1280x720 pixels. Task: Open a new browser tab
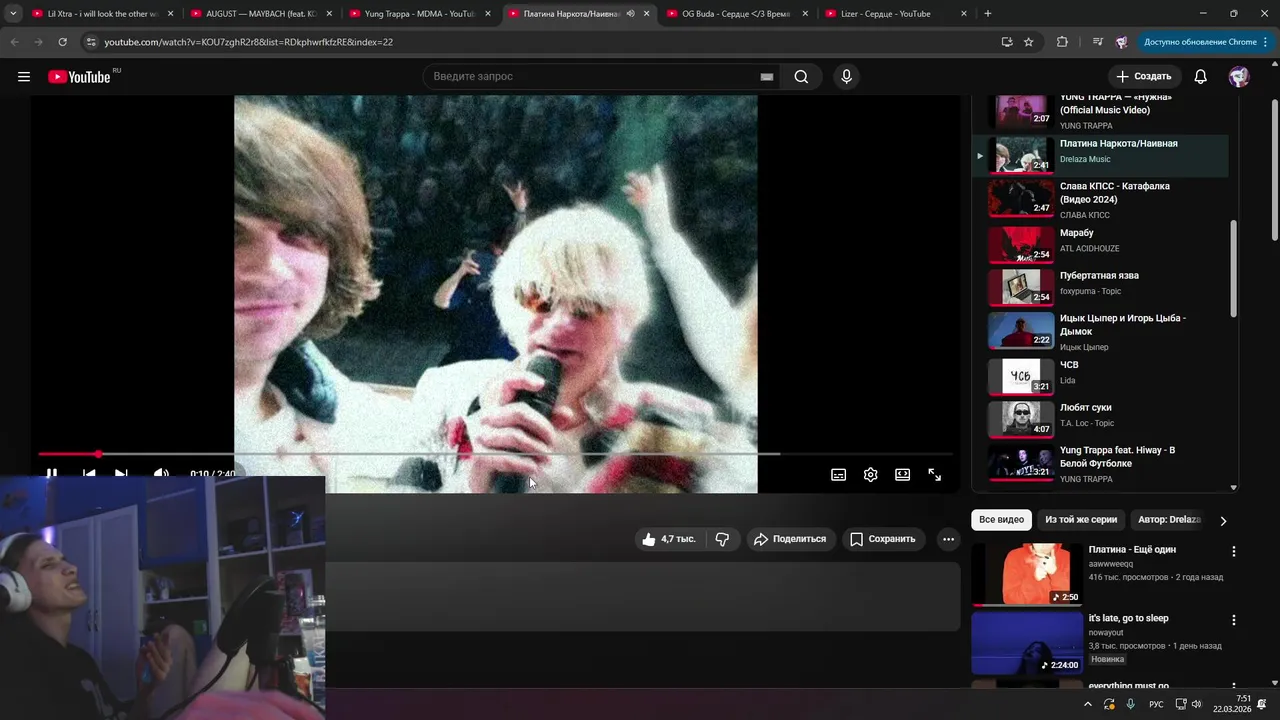[x=988, y=14]
